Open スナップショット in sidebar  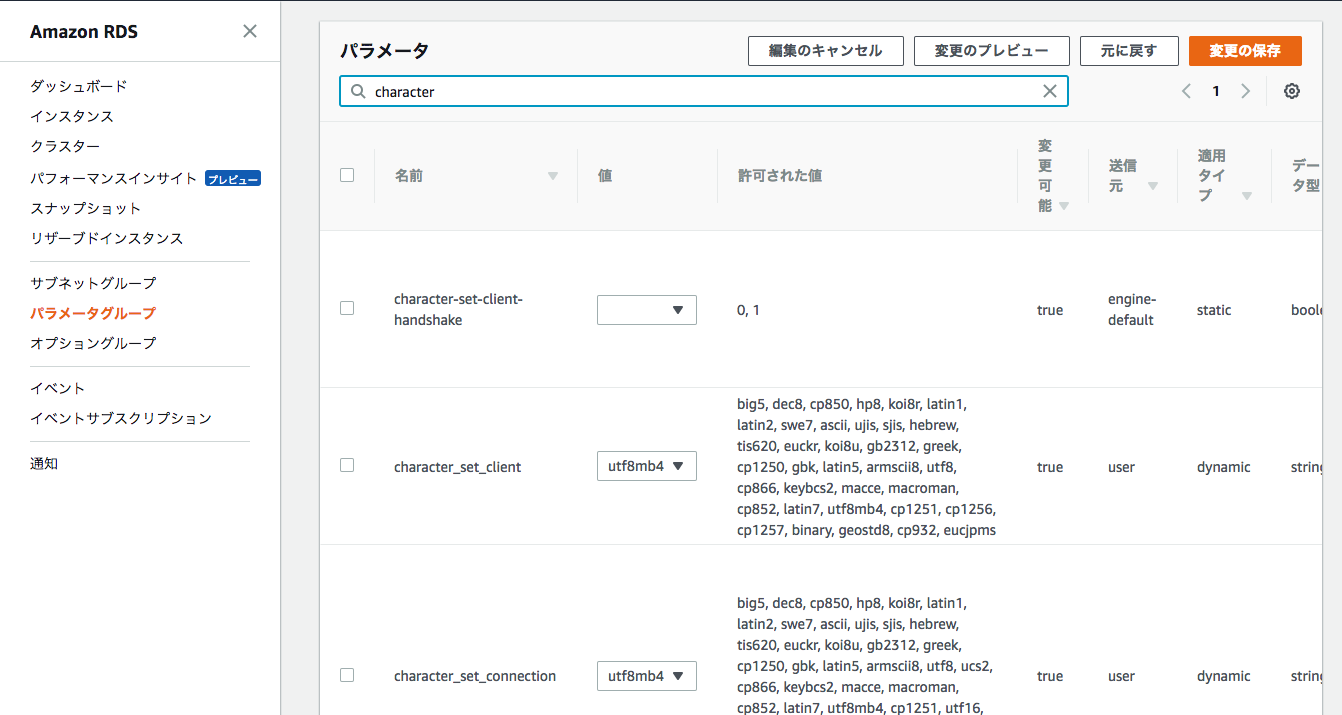point(86,208)
